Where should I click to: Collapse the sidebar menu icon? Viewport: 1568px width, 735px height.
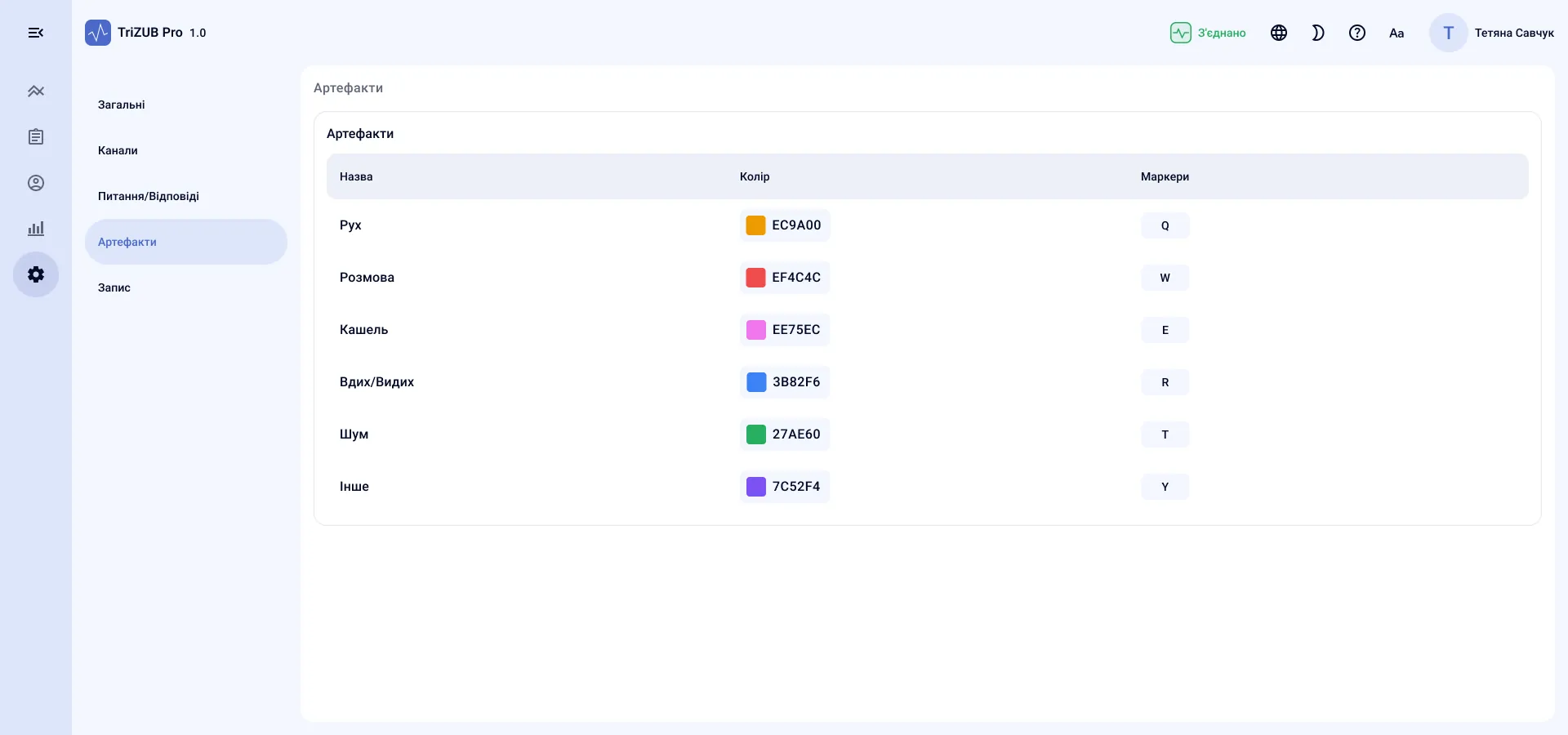coord(36,33)
